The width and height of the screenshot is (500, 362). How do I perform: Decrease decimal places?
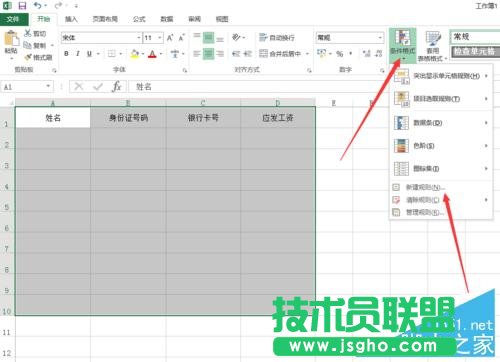(x=378, y=53)
